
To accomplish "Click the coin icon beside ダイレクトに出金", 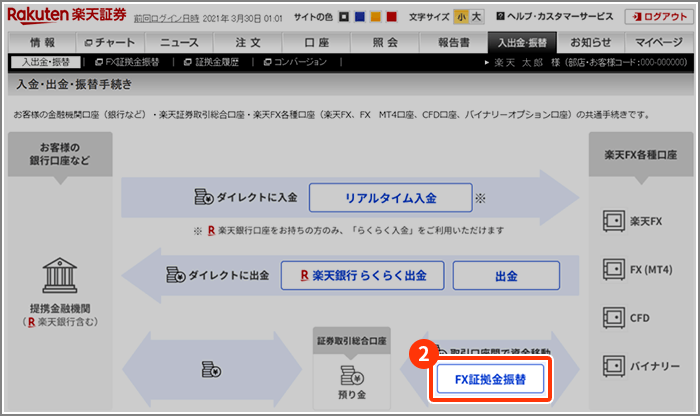I will (x=175, y=275).
